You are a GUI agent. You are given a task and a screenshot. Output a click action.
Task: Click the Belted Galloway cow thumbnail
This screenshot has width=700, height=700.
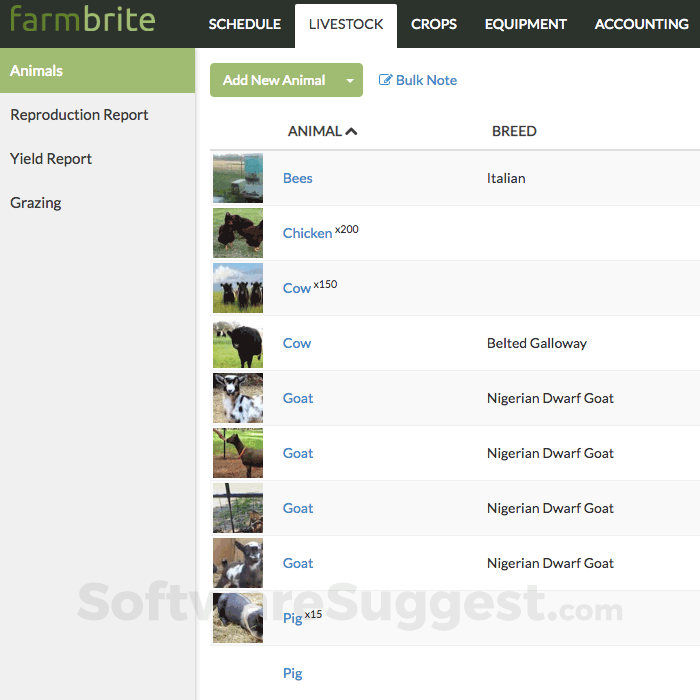click(238, 343)
